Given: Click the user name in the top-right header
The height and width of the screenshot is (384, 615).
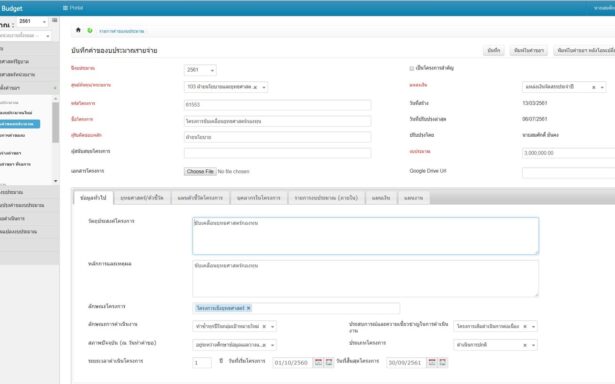Looking at the screenshot, I should [604, 8].
